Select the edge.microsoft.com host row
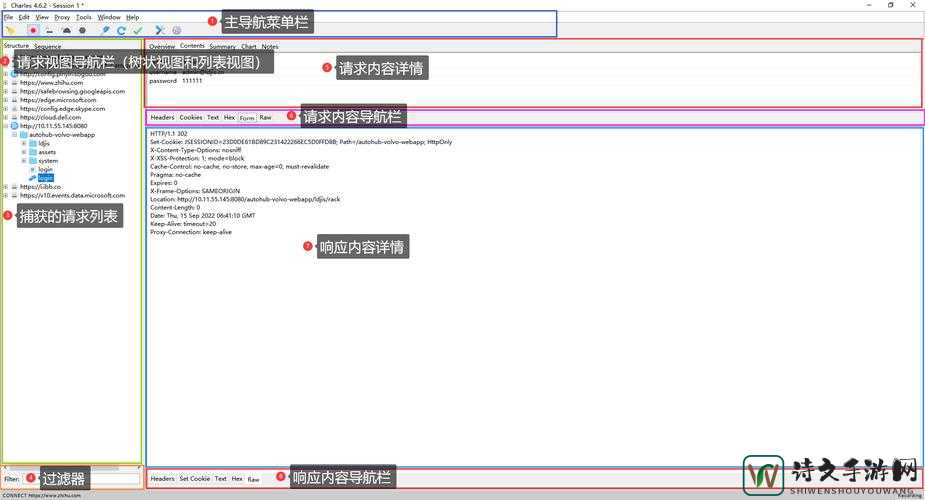The height and width of the screenshot is (500, 925). (58, 100)
